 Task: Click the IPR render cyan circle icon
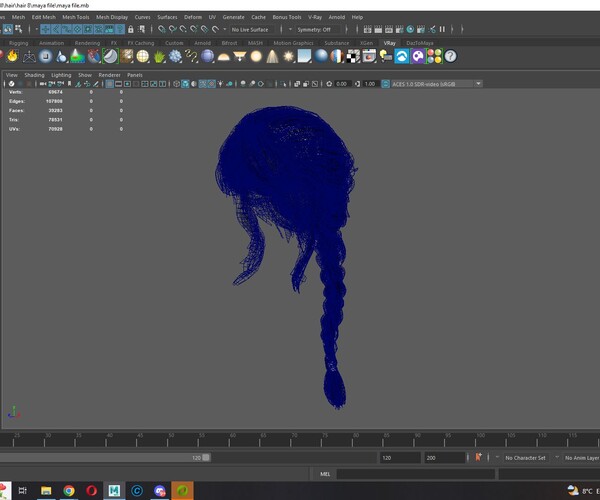[410, 29]
